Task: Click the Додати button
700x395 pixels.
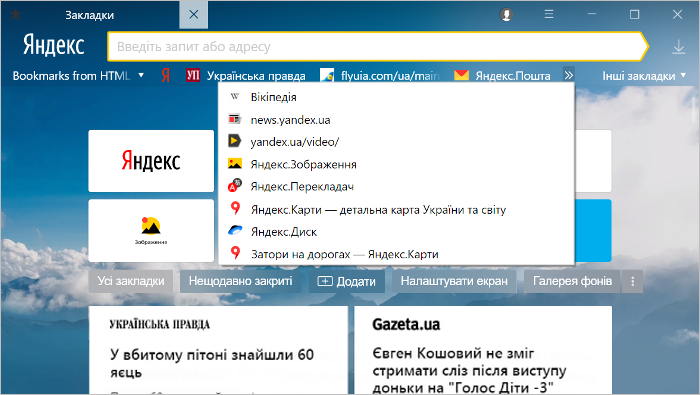Action: pyautogui.click(x=347, y=281)
